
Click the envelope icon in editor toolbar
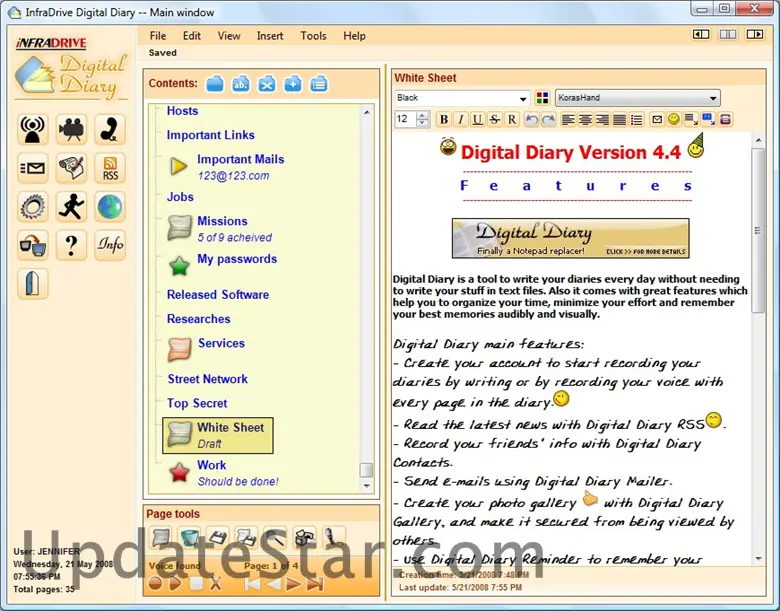[x=657, y=119]
